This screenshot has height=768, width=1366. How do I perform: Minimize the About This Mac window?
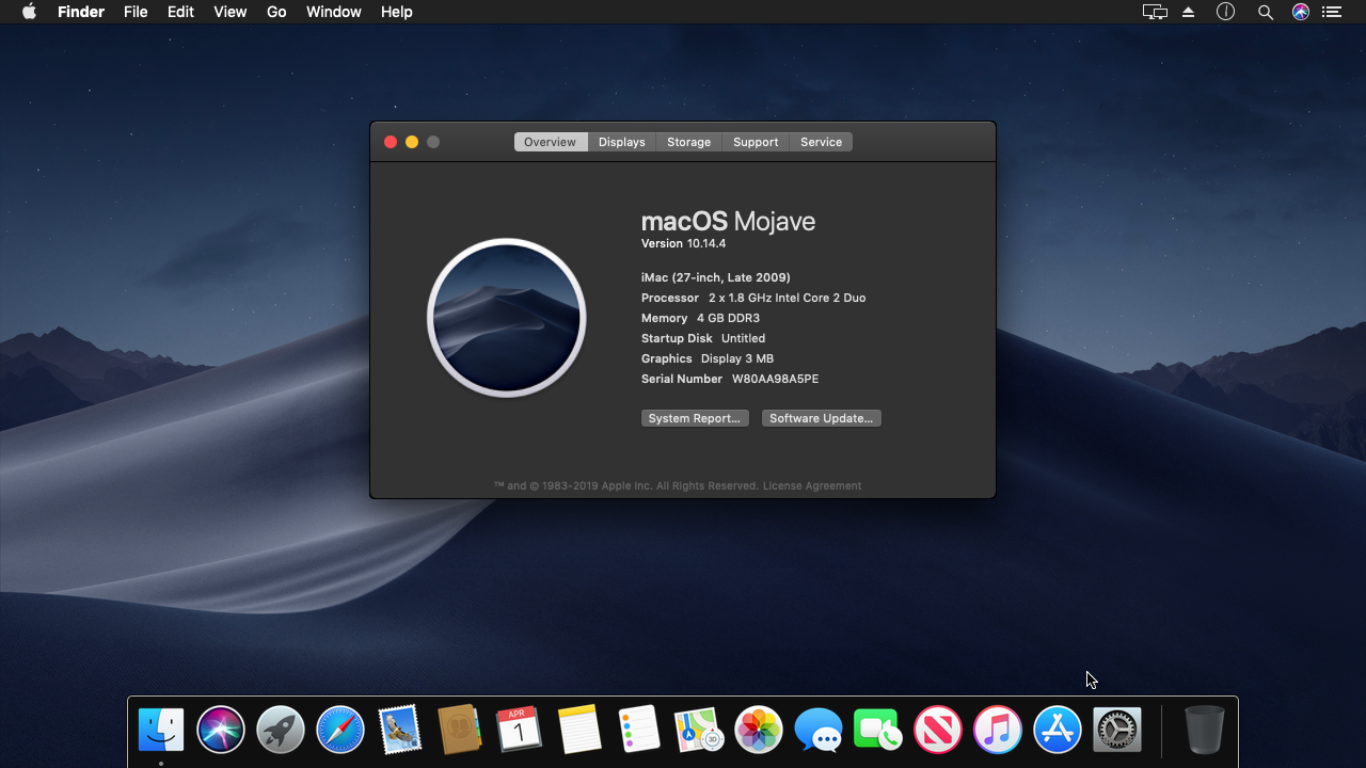click(x=412, y=142)
